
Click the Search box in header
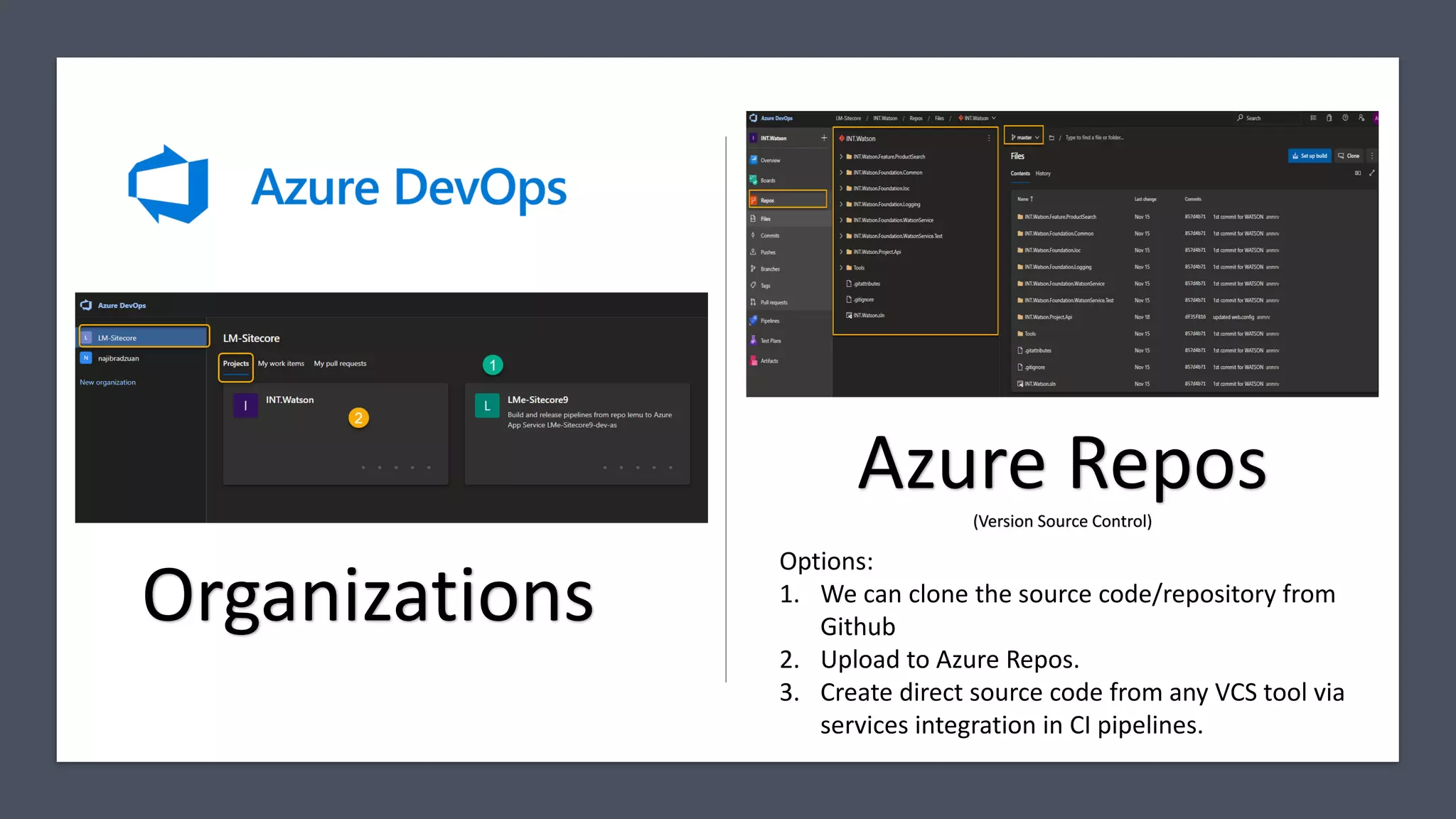(x=1269, y=118)
